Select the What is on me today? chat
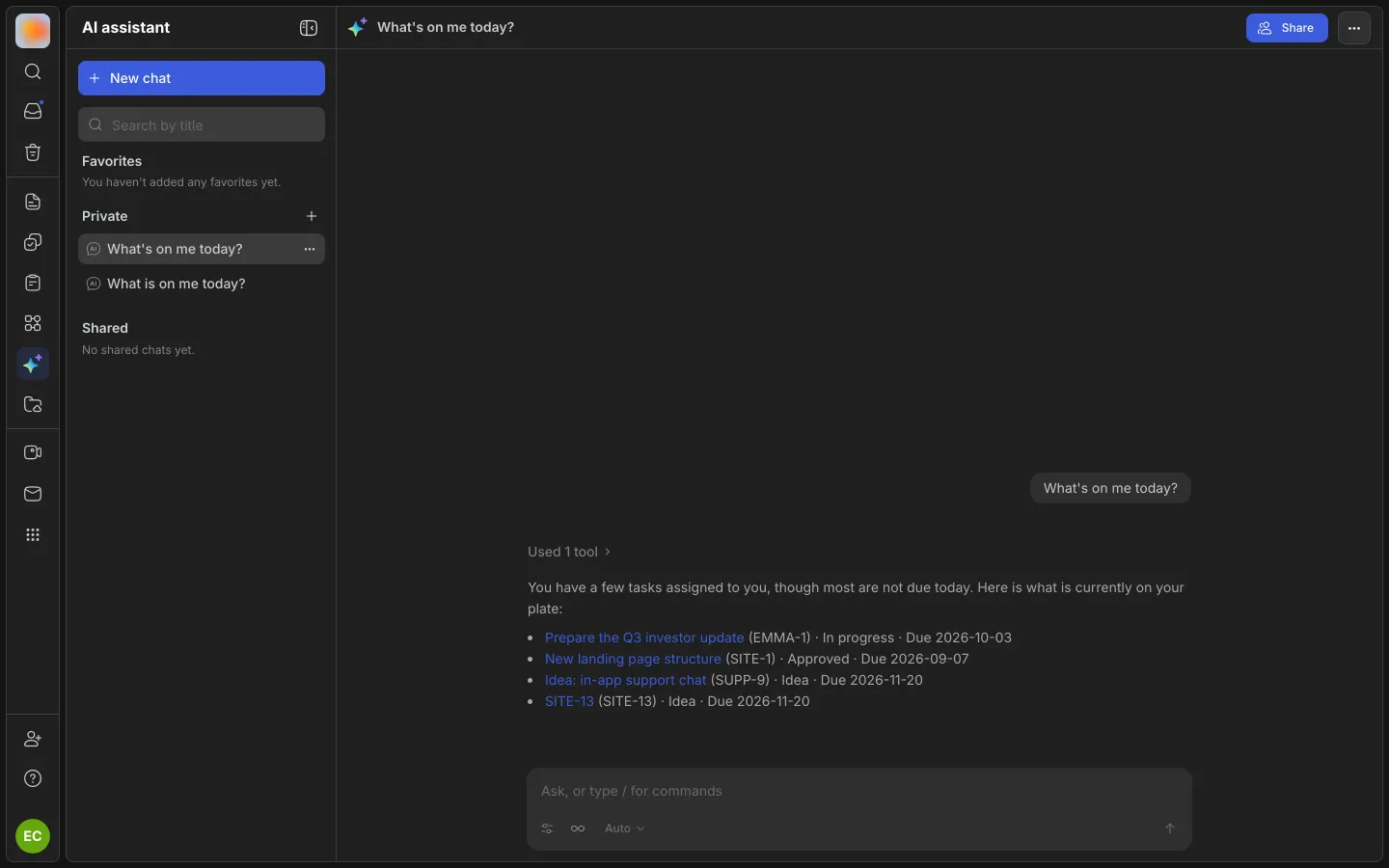Viewport: 1389px width, 868px height. [202, 284]
